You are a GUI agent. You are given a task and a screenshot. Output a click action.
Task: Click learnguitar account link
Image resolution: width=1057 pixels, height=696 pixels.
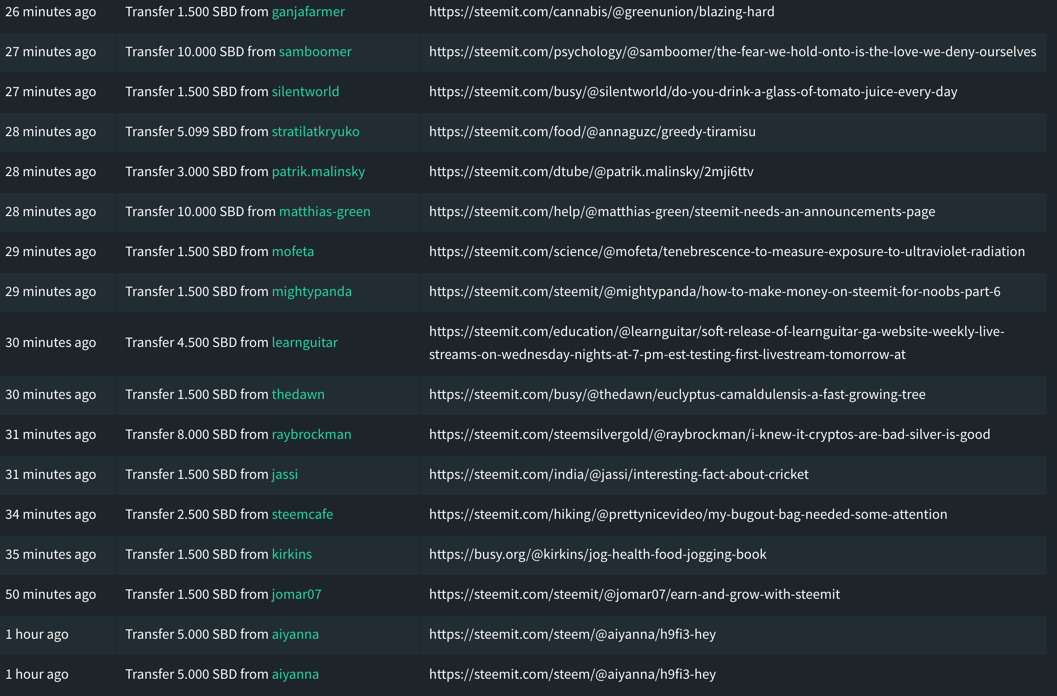click(x=304, y=343)
